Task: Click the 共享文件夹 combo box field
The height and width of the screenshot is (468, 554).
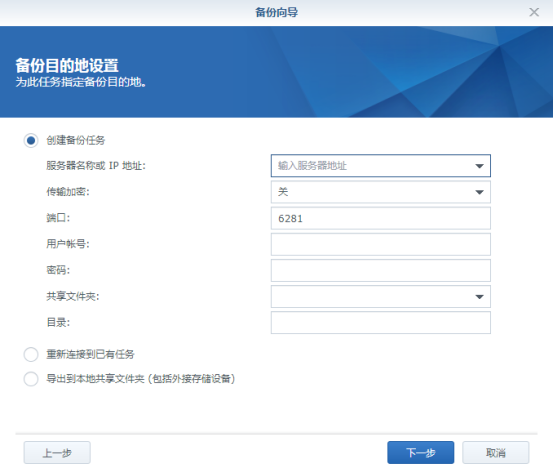Action: point(381,297)
